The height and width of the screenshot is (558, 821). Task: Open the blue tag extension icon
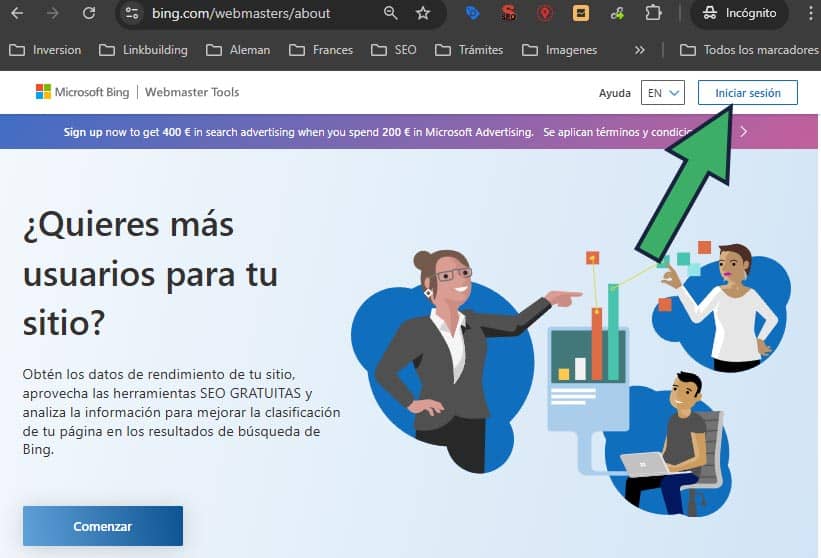point(473,13)
